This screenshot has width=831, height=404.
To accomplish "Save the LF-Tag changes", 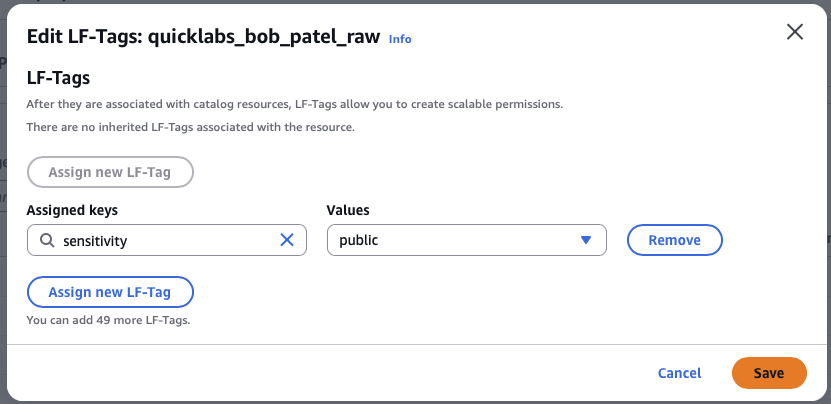I will [x=769, y=373].
